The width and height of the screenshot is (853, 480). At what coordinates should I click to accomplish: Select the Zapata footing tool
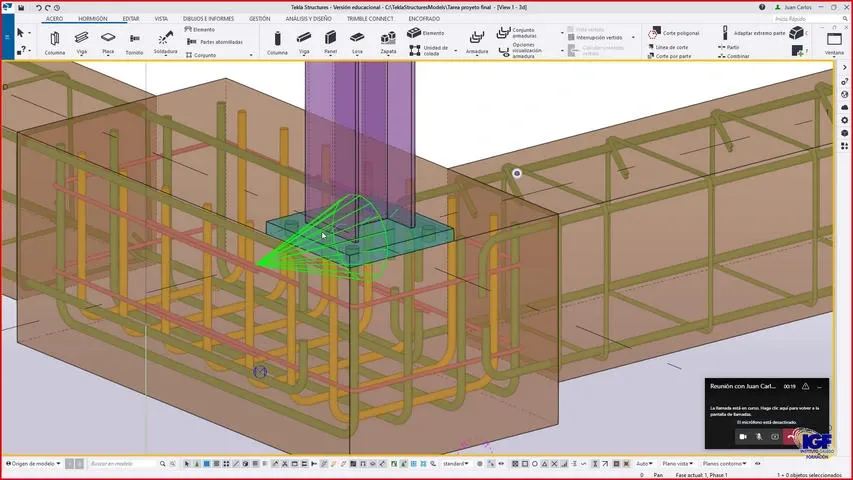click(x=388, y=42)
